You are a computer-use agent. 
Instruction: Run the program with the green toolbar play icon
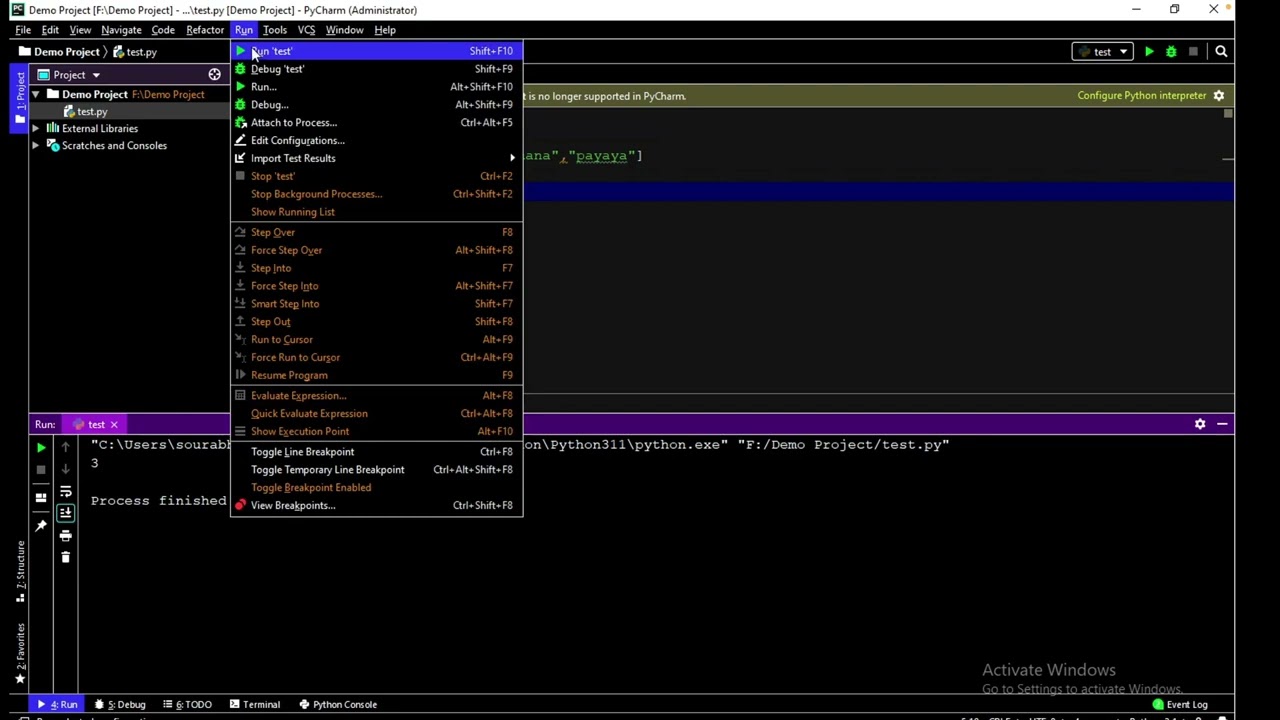click(1149, 52)
